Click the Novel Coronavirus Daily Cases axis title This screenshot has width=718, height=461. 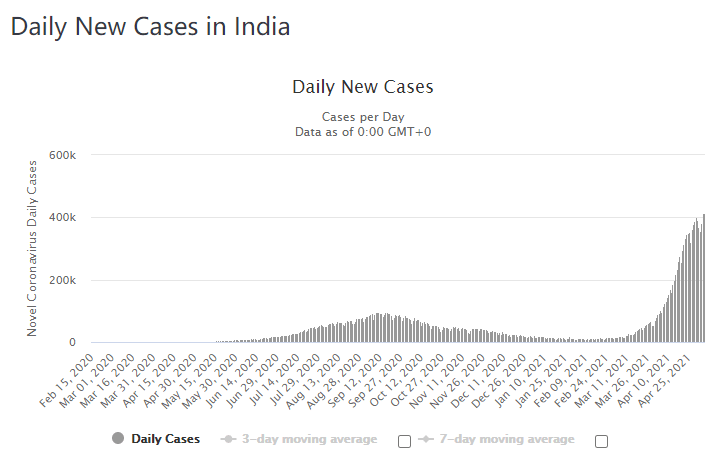32,249
